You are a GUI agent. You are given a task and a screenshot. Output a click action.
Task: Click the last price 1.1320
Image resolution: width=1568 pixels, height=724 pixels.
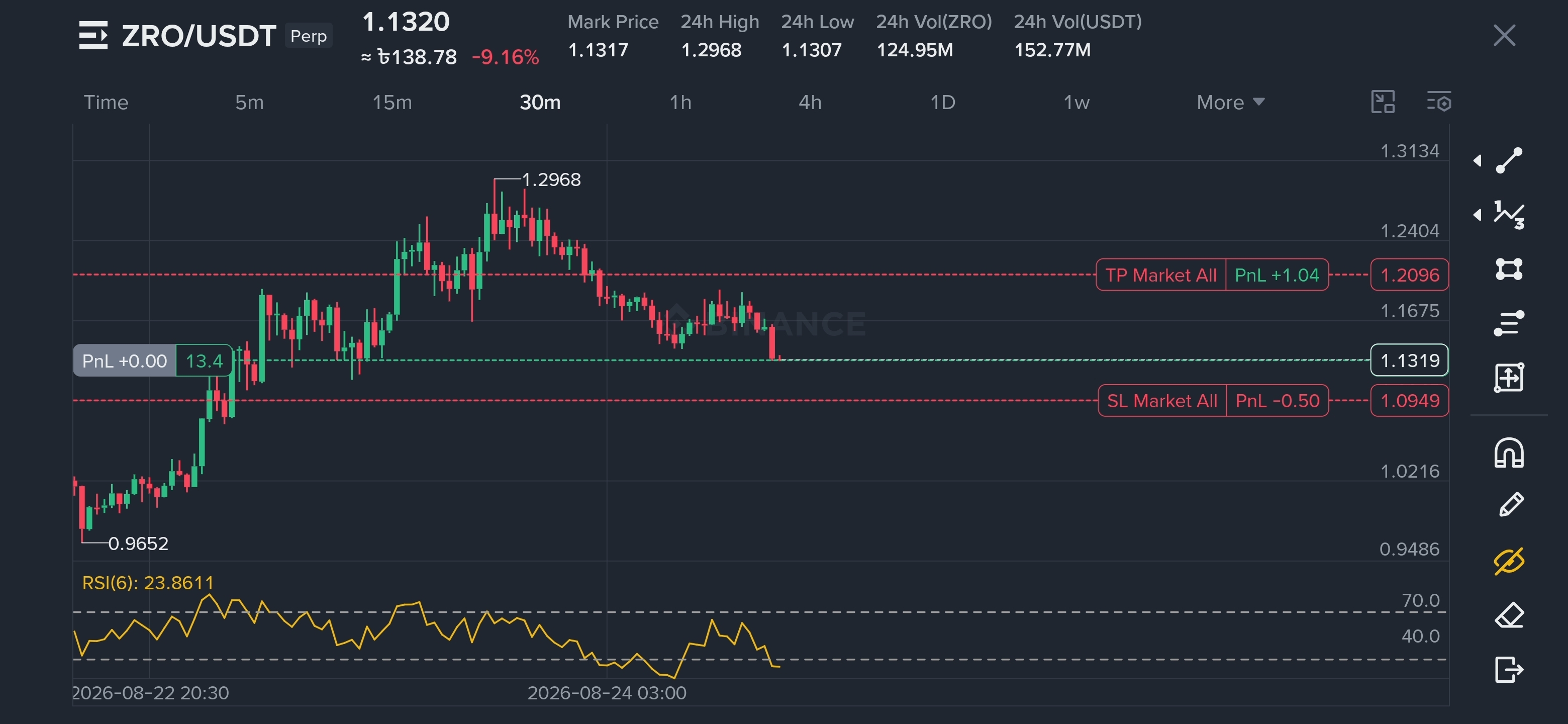pos(406,22)
